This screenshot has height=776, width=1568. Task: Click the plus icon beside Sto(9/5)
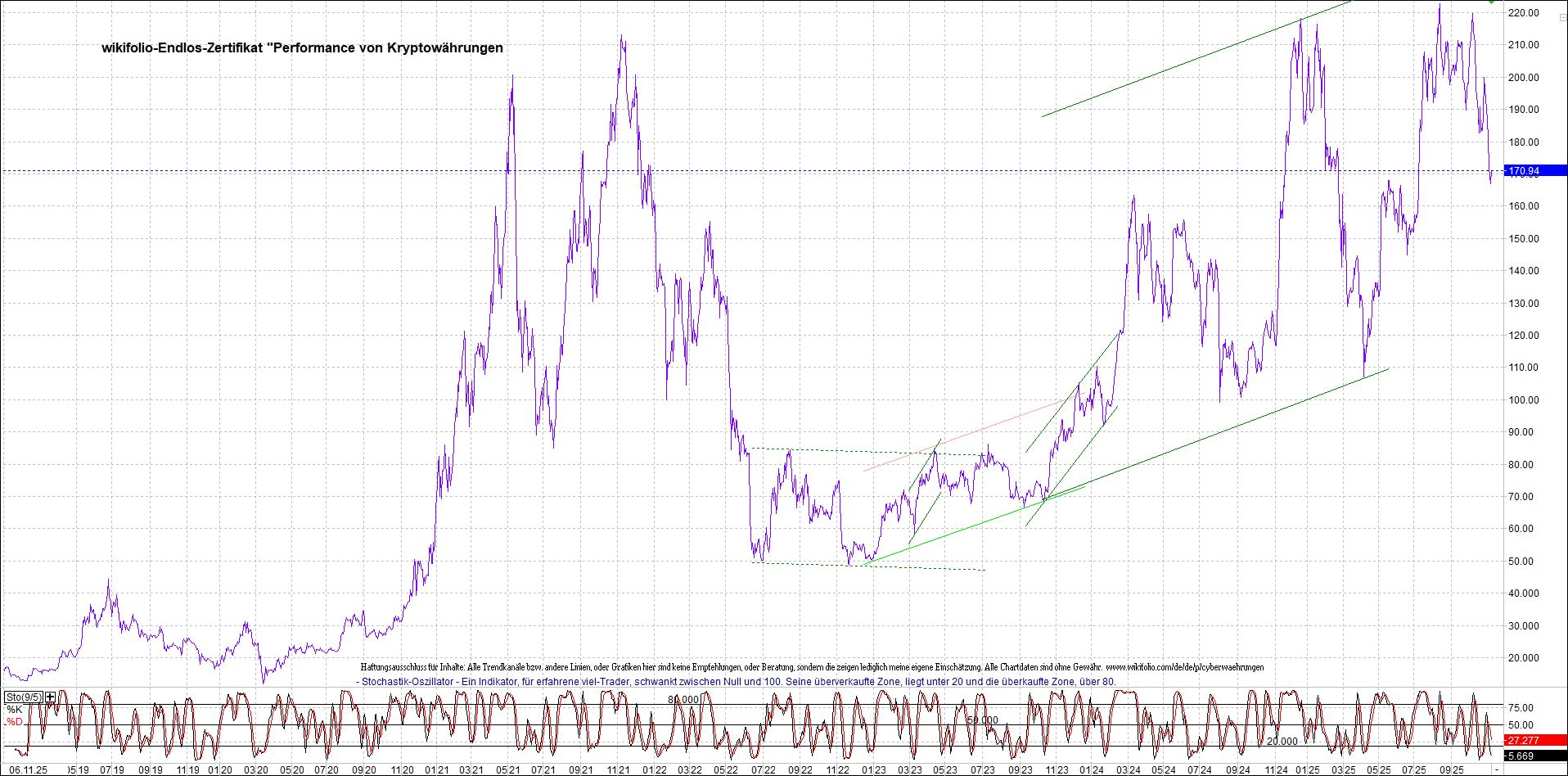[x=51, y=697]
